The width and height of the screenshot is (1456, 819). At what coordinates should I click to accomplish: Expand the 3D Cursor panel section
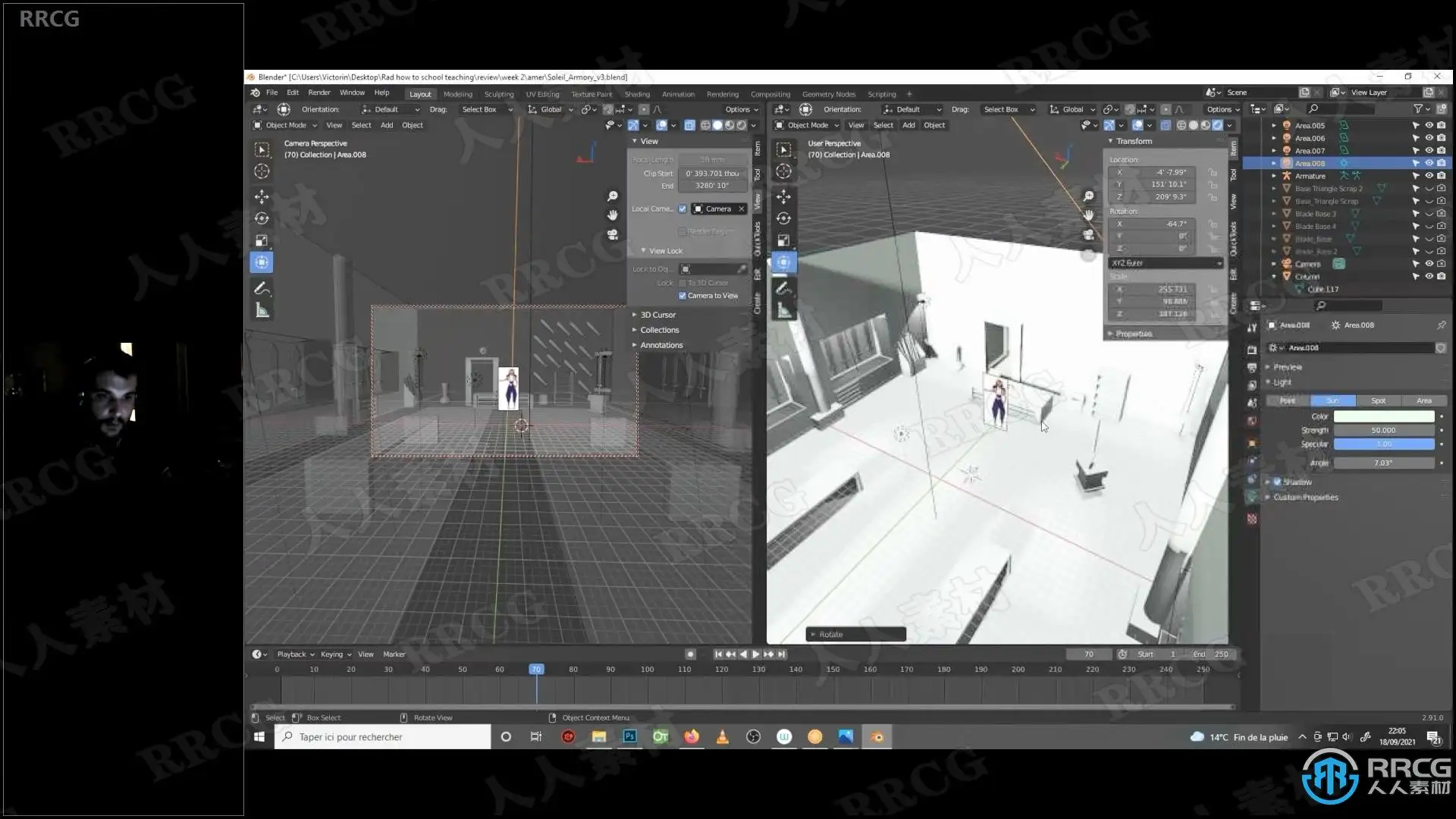pyautogui.click(x=657, y=315)
